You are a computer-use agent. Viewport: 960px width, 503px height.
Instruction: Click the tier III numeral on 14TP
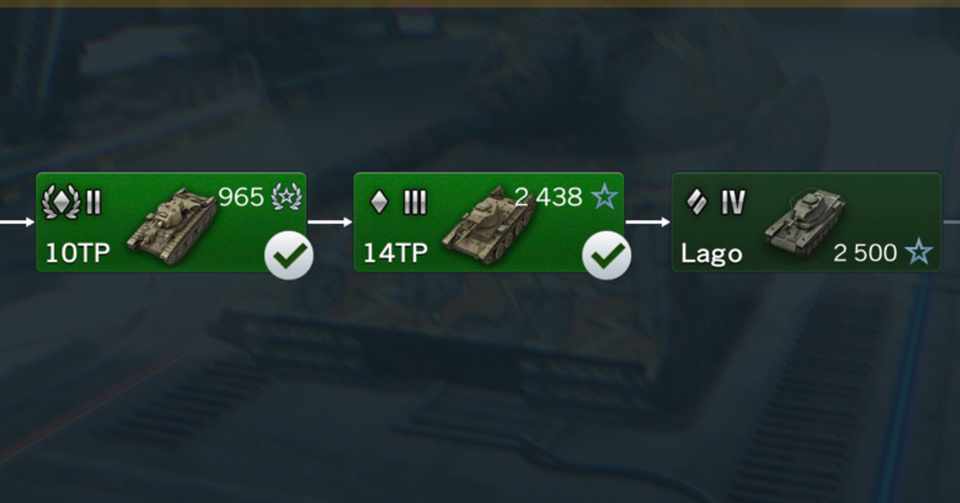click(415, 202)
